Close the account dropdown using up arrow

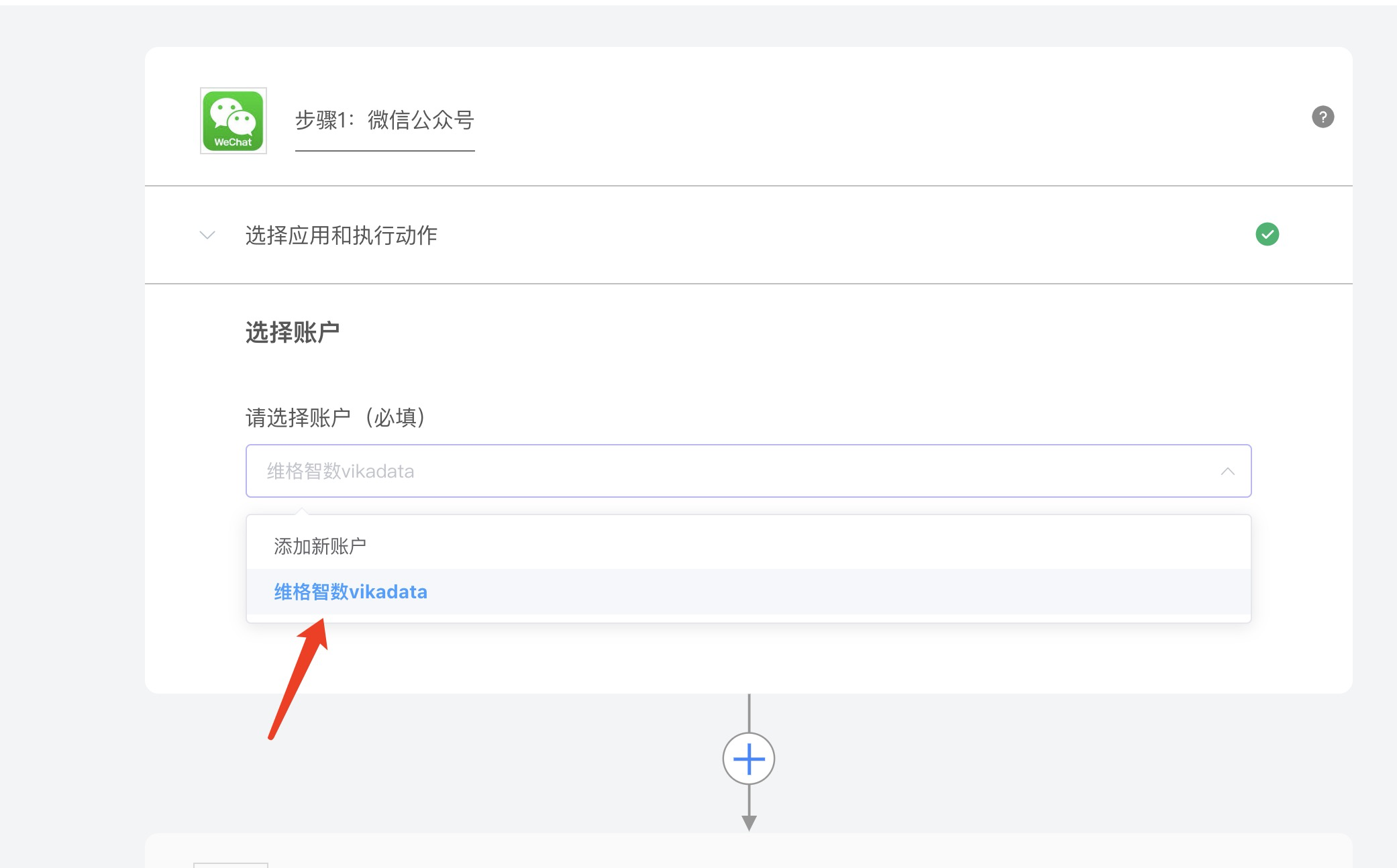(x=1227, y=472)
